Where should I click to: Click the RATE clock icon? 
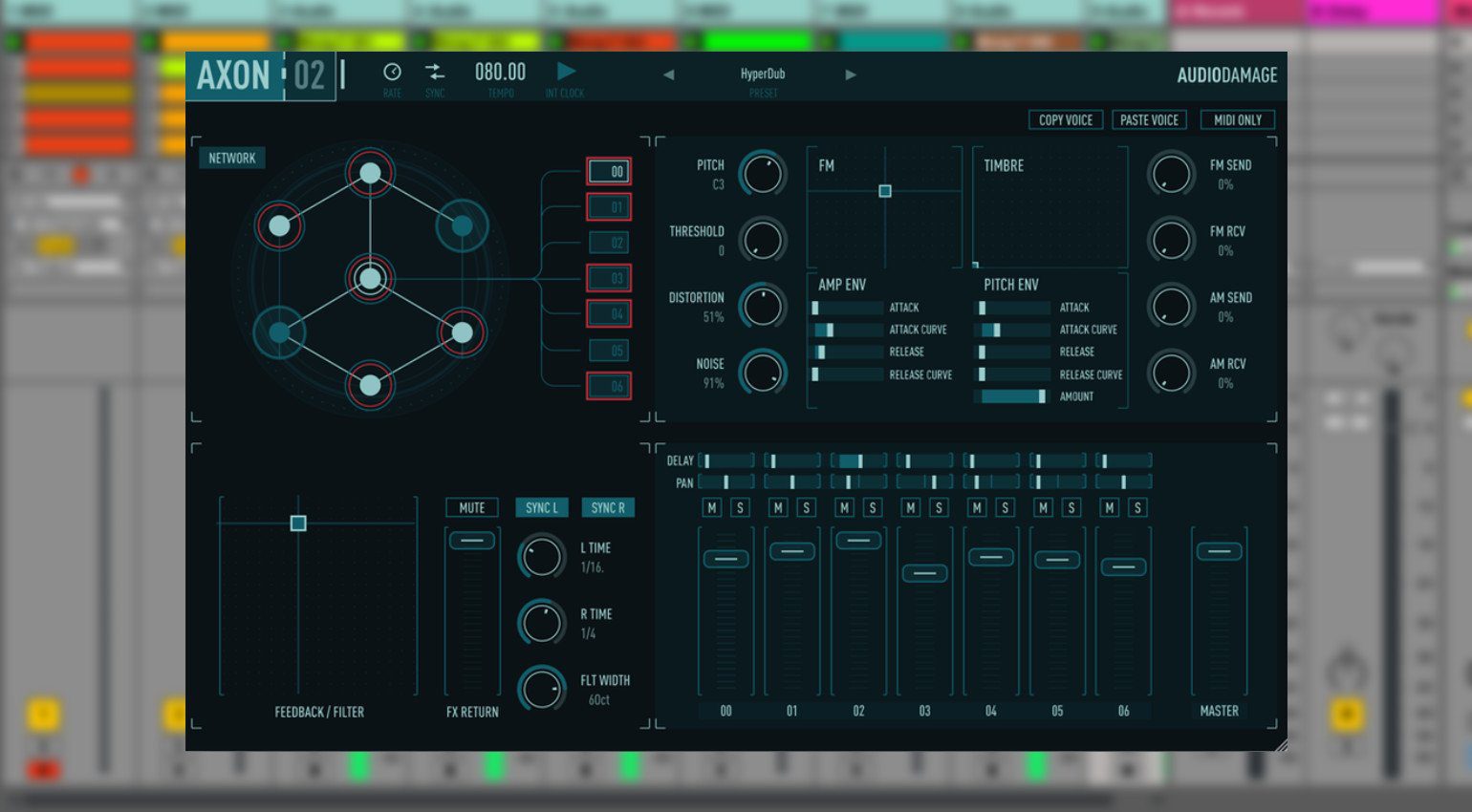(x=392, y=72)
